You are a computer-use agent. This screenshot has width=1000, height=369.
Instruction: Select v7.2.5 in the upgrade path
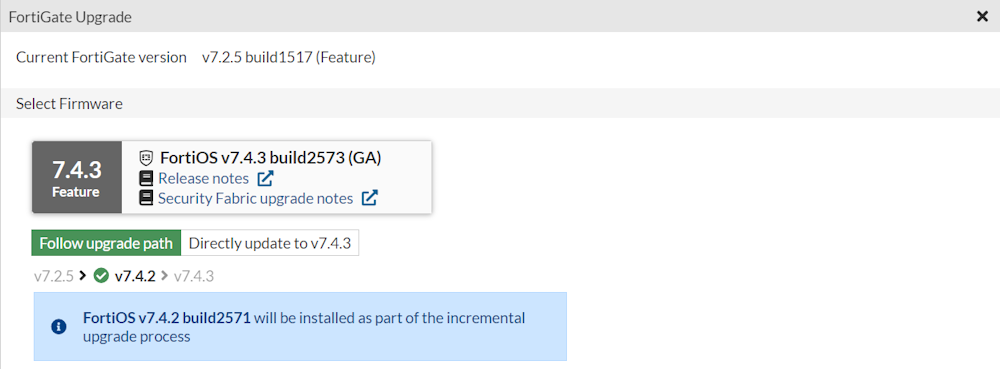54,276
